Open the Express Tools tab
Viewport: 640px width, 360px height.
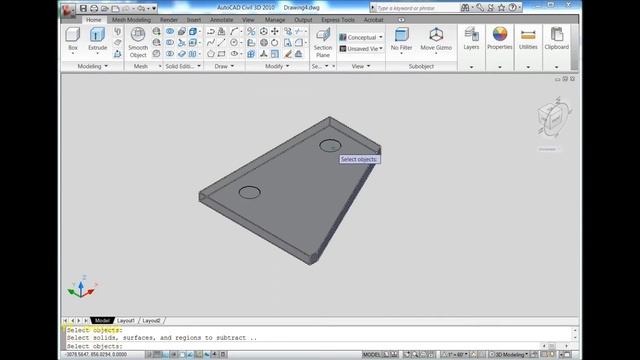pos(338,20)
